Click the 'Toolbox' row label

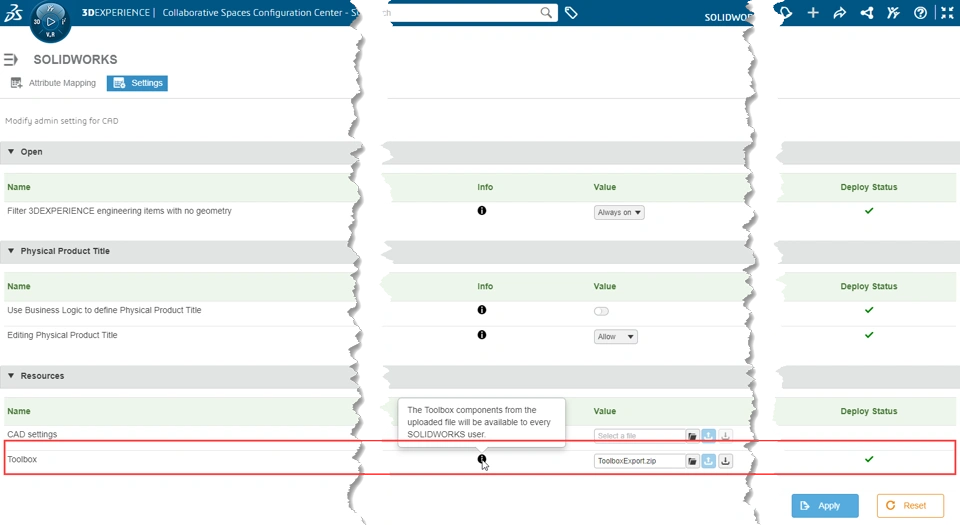coord(22,459)
